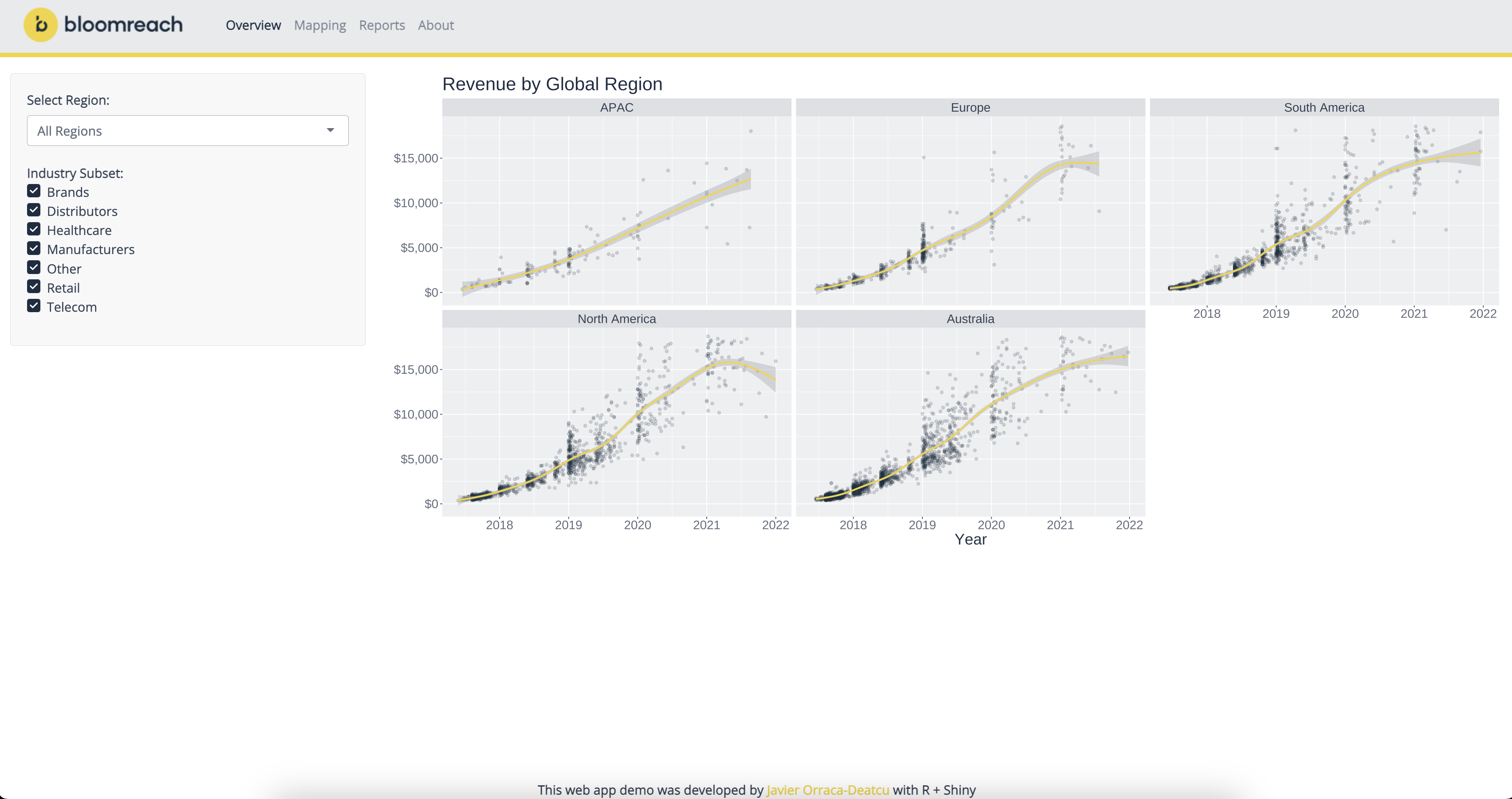Open the Select Region dropdown arrow
Viewport: 1512px width, 799px height.
[x=331, y=130]
